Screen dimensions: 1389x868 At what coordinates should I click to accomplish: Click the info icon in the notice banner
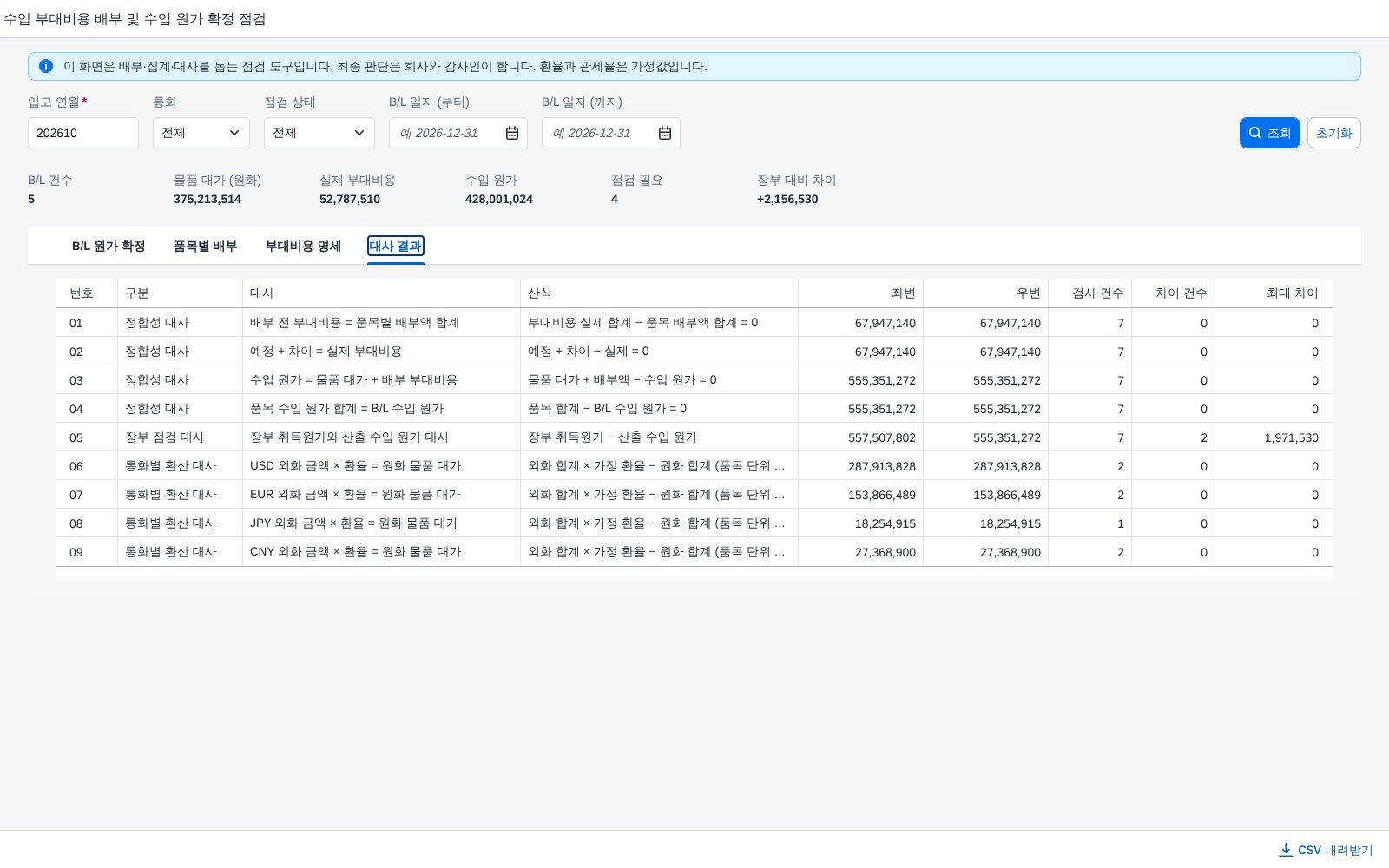[46, 66]
